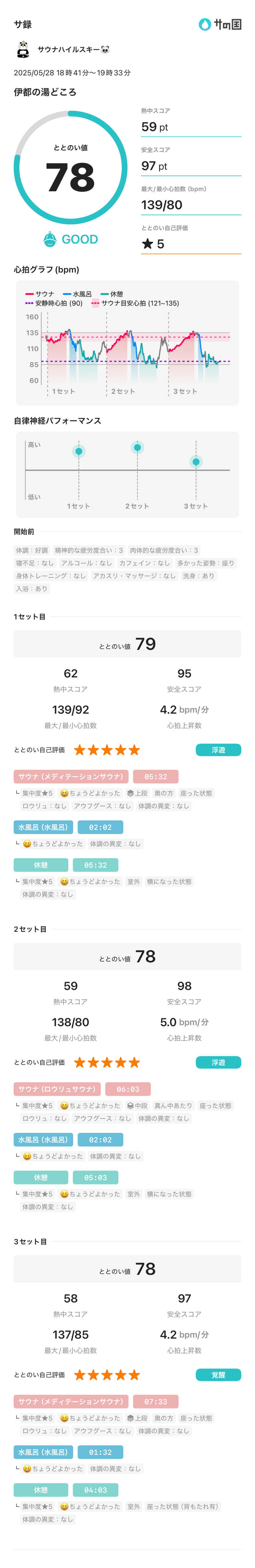Click the 安静時心拍 (90) legend entry
Screen dimensions: 255x1568
pyautogui.click(x=54, y=303)
